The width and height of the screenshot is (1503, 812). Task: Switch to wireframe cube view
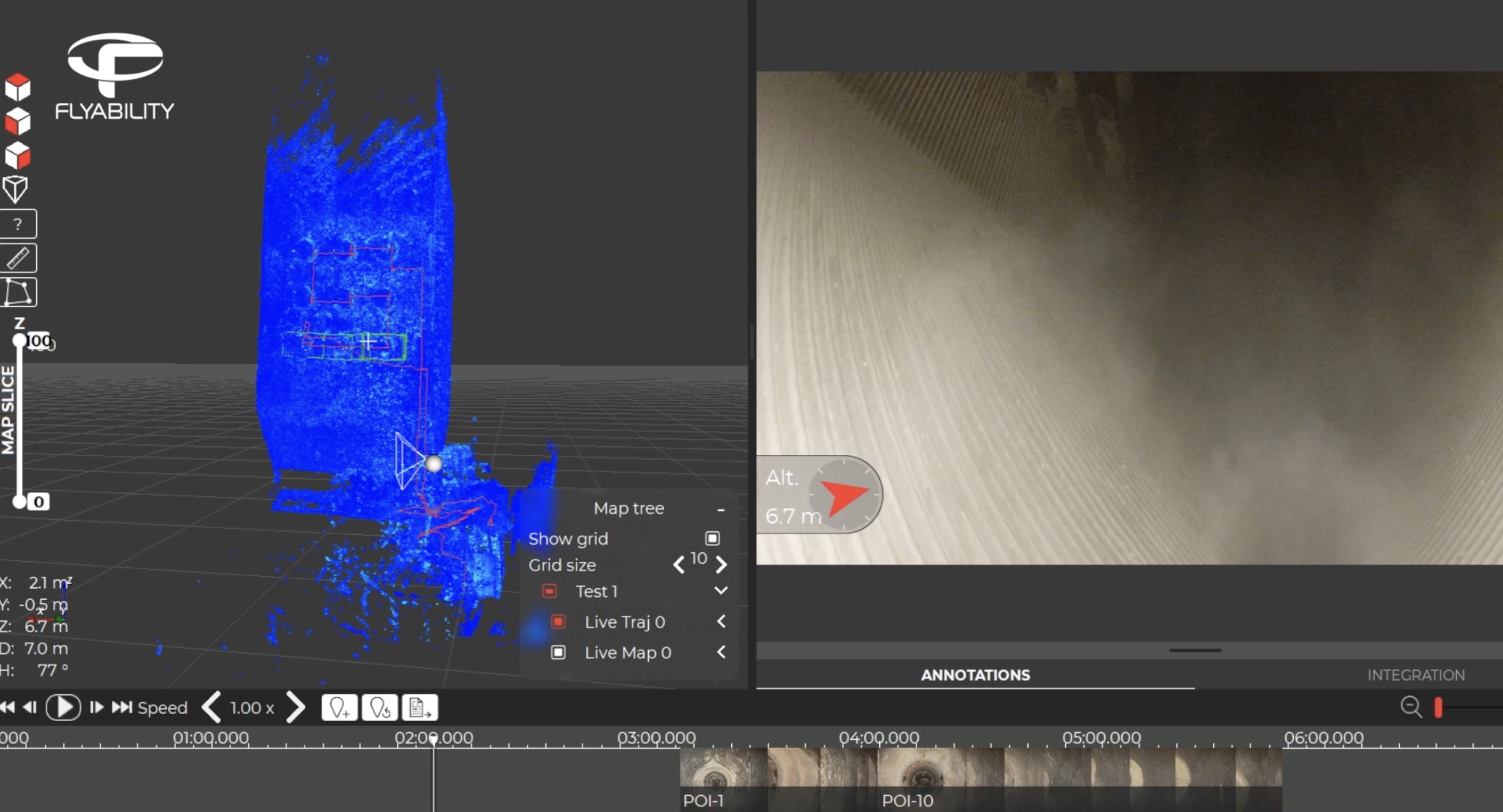(16, 189)
